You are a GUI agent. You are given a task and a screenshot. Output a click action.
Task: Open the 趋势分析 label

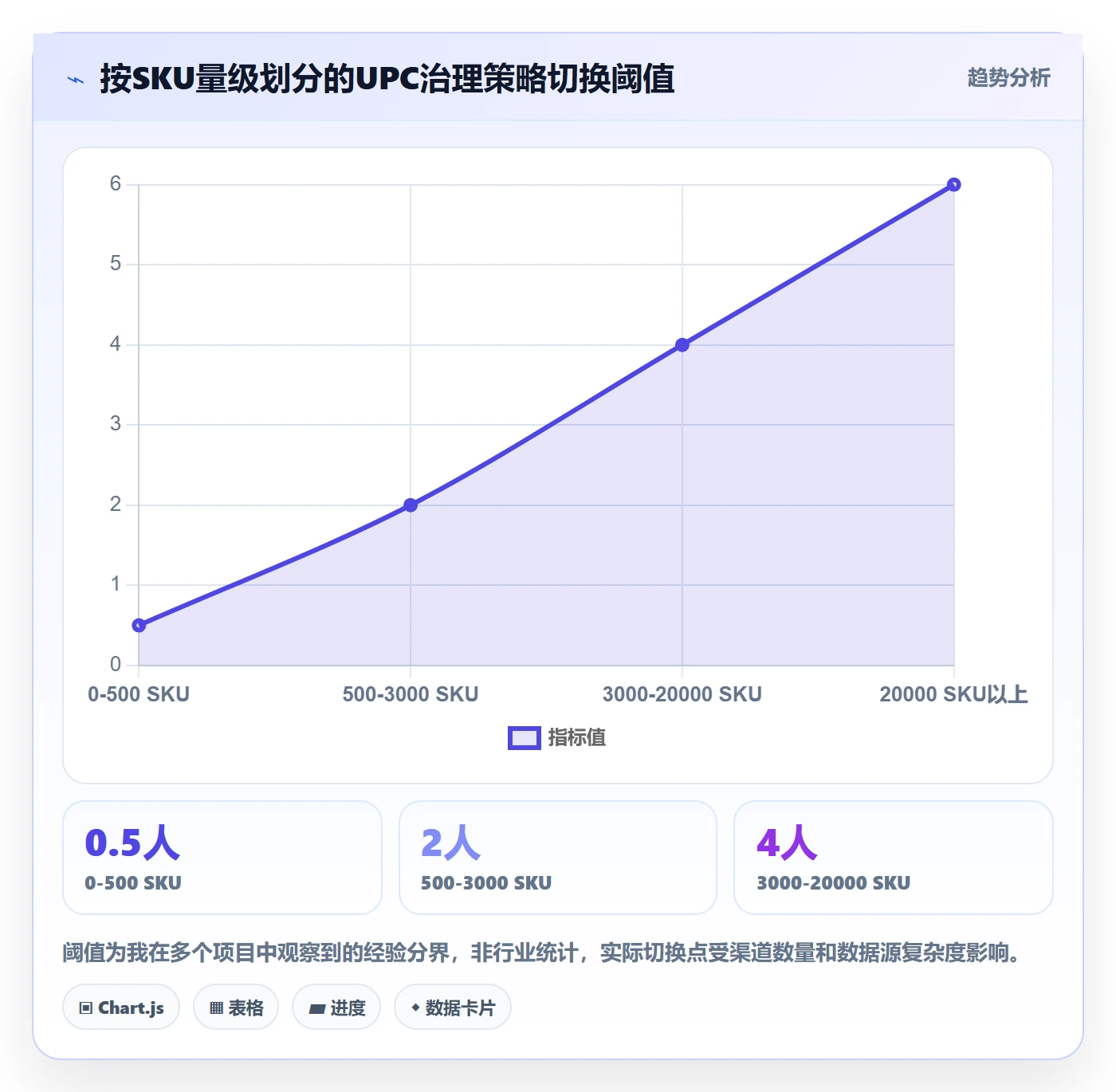tap(1008, 78)
